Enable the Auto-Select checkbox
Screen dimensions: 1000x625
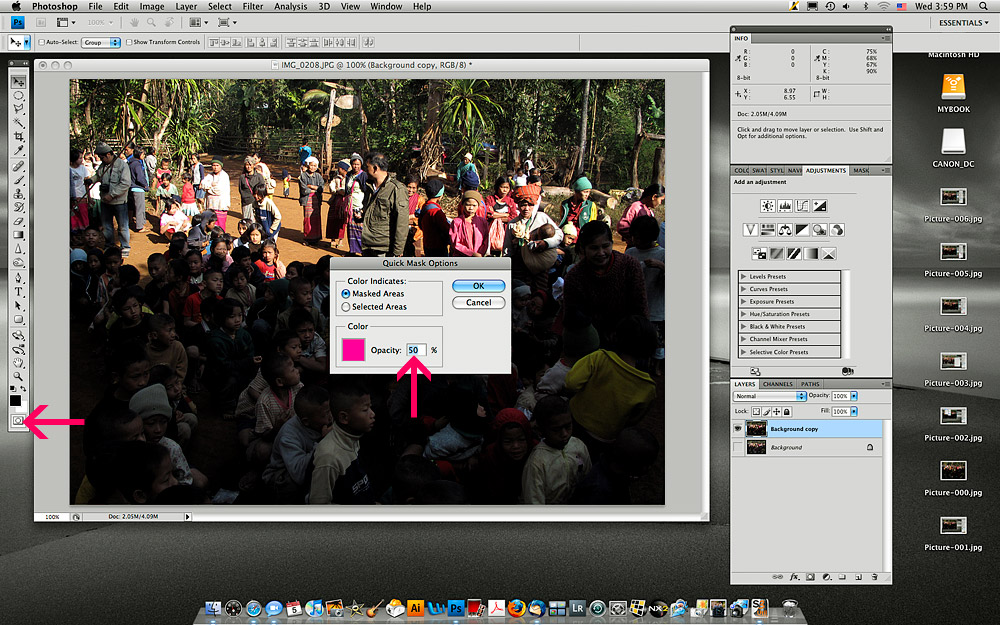click(41, 42)
